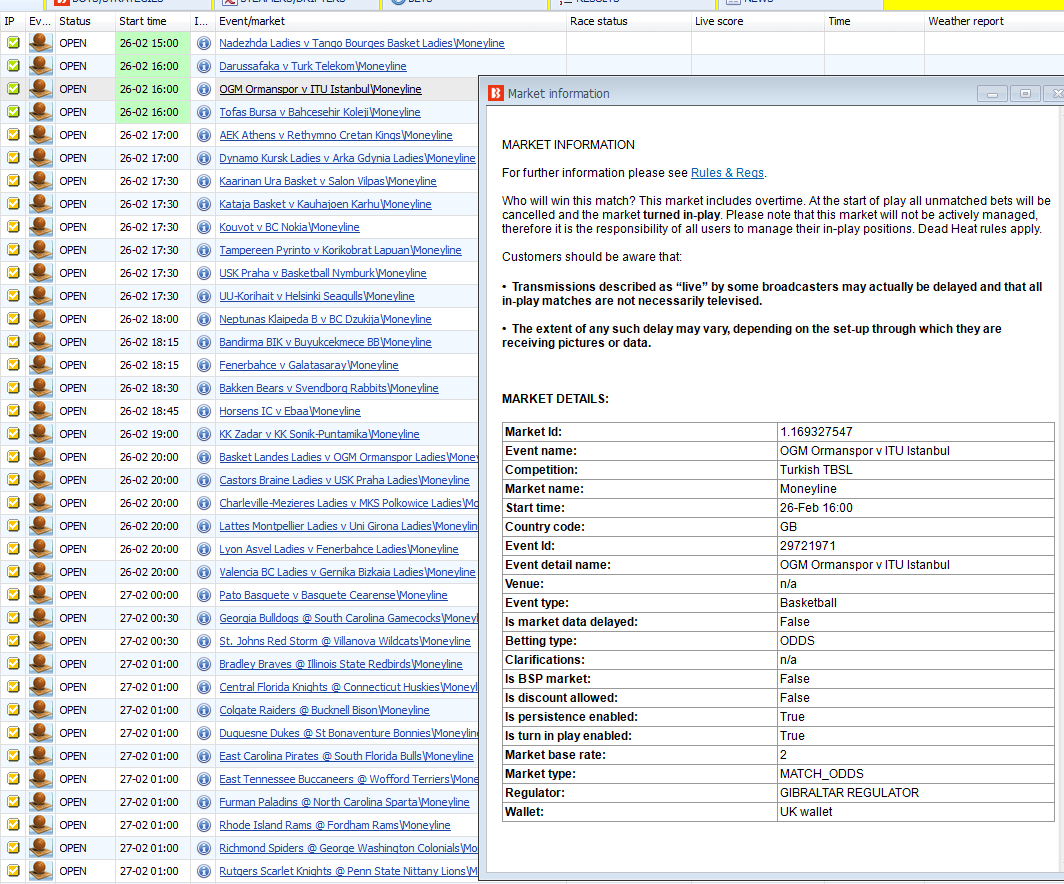Image resolution: width=1064 pixels, height=884 pixels.
Task: Toggle IP checkbox for UU-Korihait v Helsinki Seagulls
Action: [x=13, y=296]
